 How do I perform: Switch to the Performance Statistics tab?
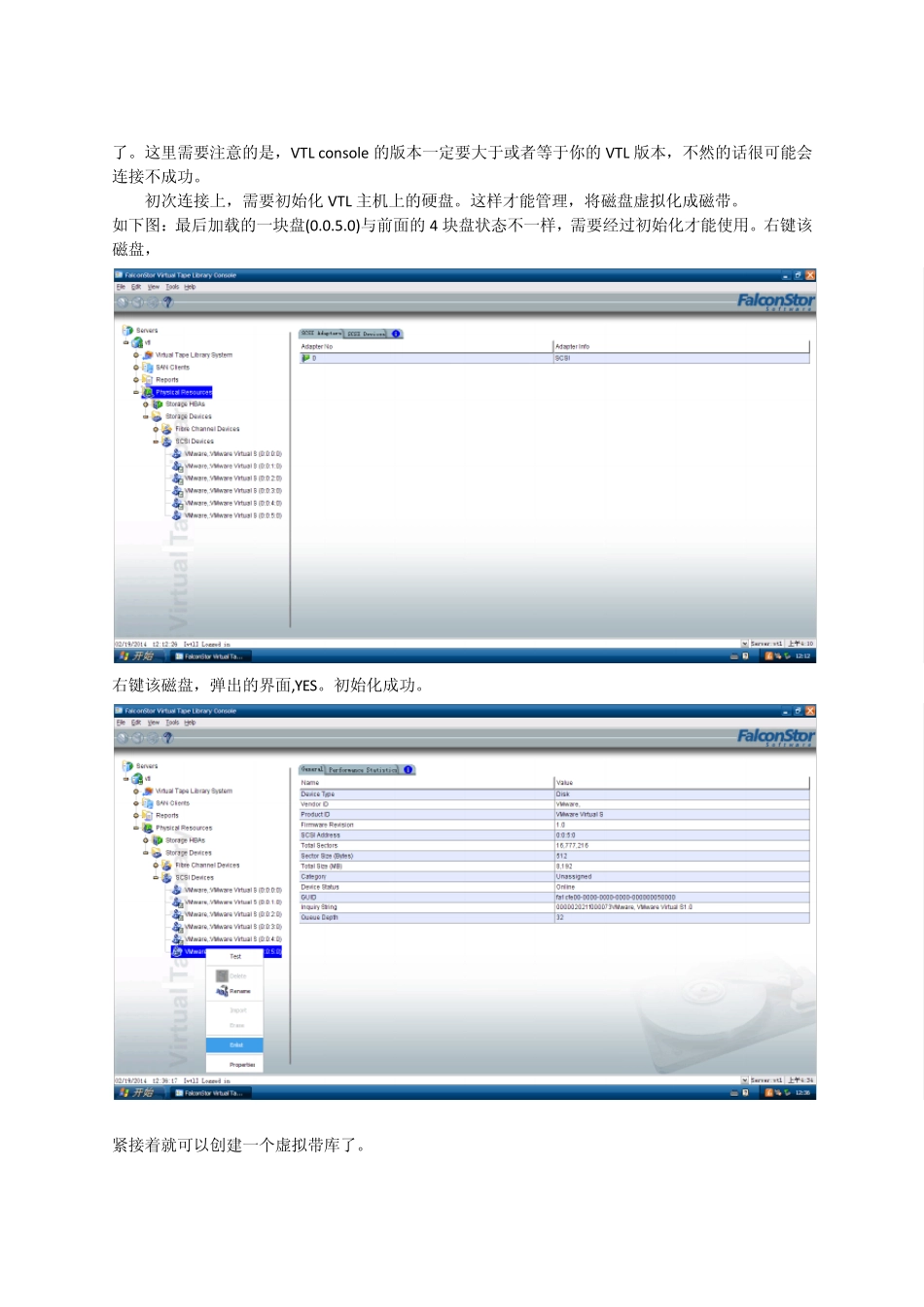click(x=364, y=770)
